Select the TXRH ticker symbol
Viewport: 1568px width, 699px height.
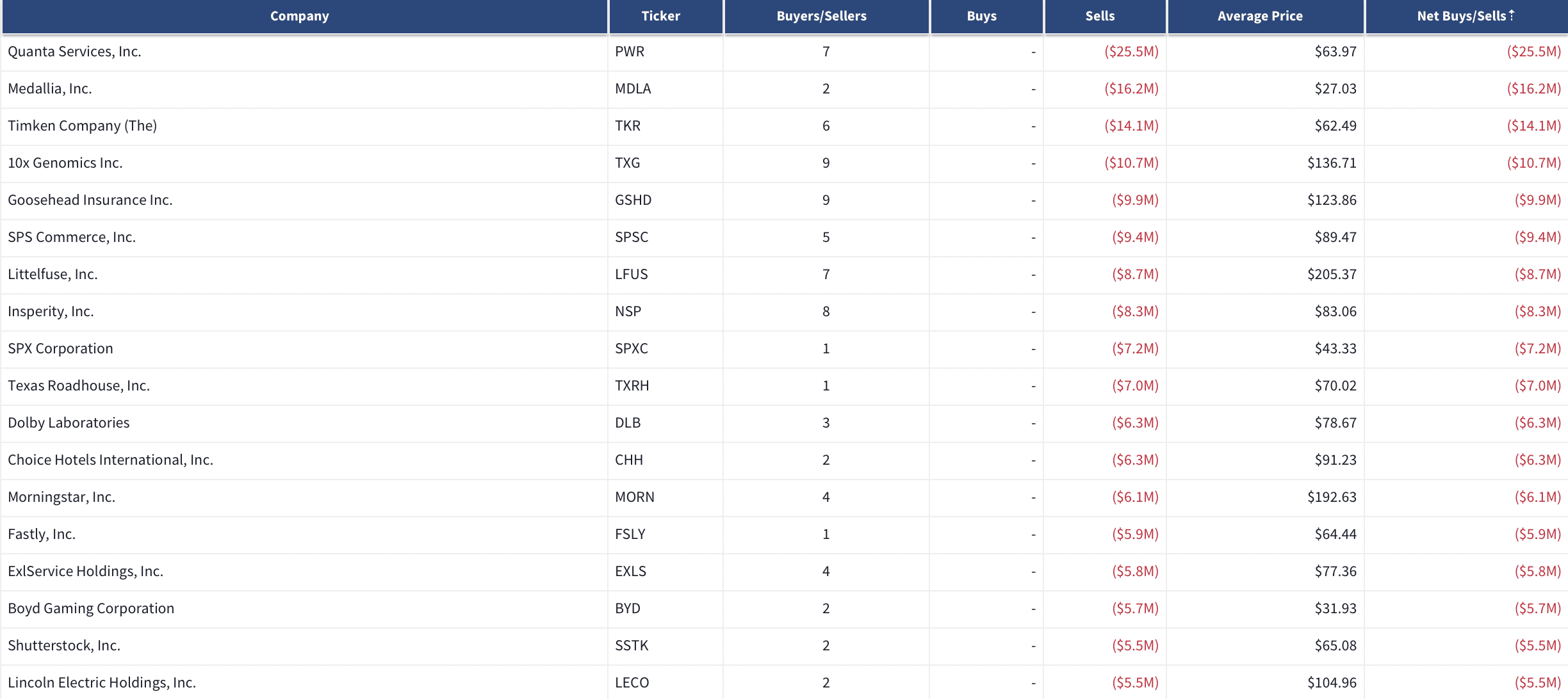pyautogui.click(x=632, y=385)
